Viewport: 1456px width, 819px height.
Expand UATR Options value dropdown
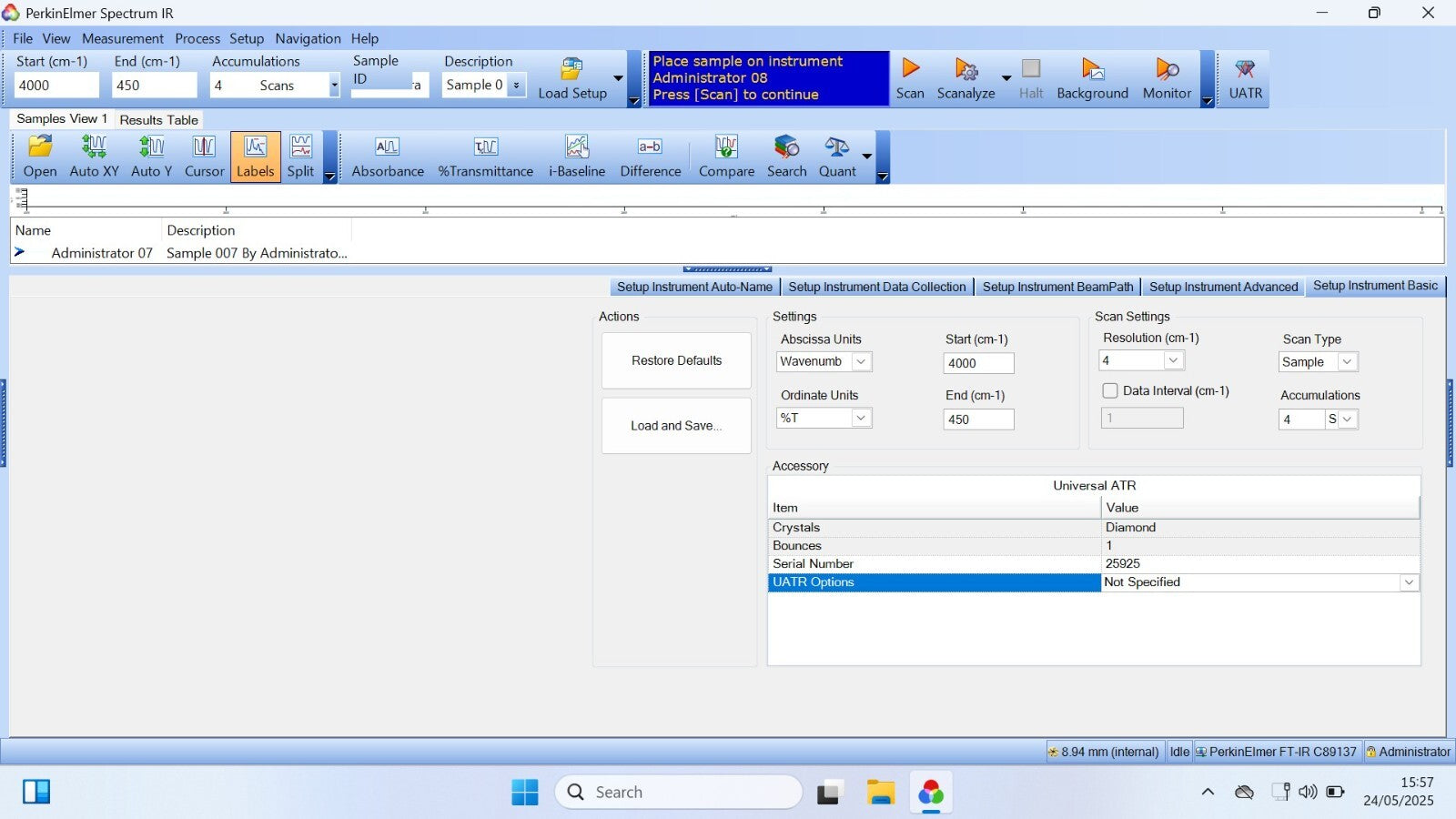(1409, 582)
